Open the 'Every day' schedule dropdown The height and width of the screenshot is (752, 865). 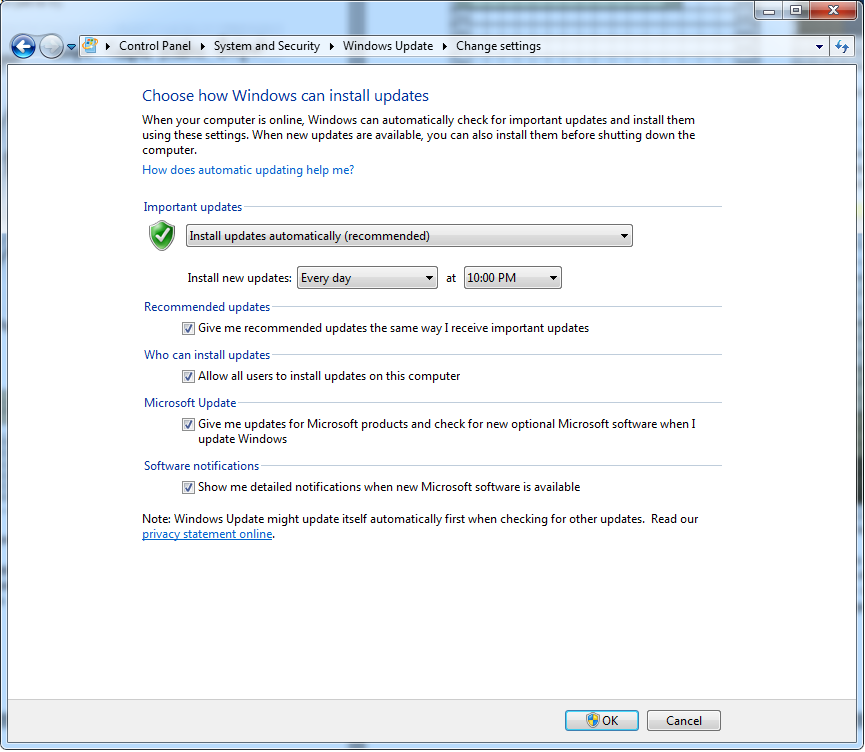pos(367,278)
